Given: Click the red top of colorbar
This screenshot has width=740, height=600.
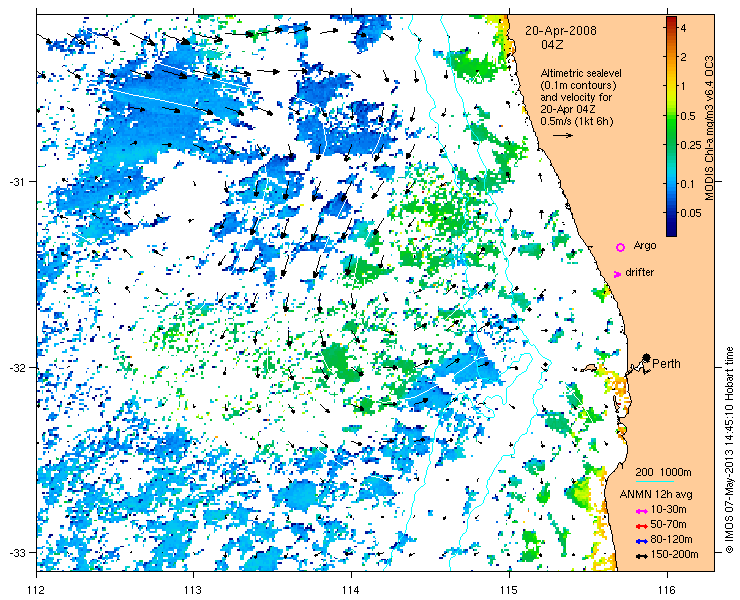Looking at the screenshot, I should [671, 19].
